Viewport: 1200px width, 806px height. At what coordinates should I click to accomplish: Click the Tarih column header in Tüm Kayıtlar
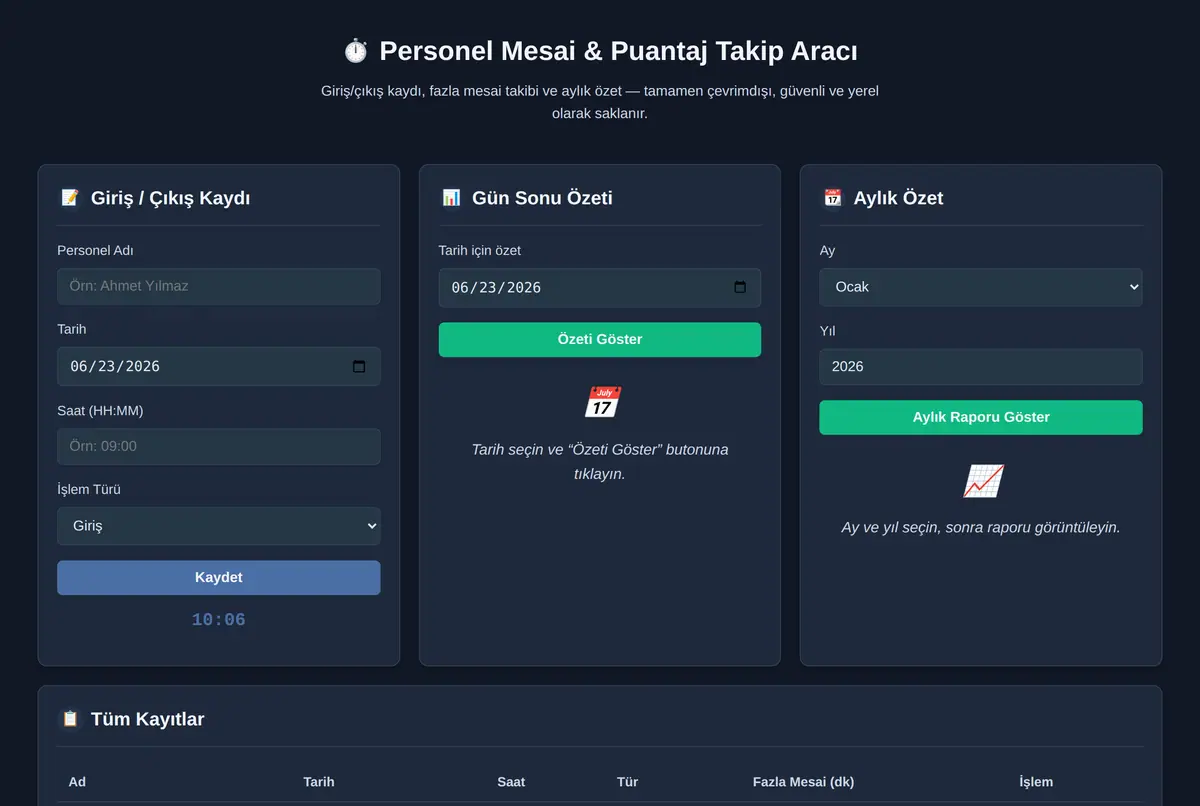pos(319,782)
